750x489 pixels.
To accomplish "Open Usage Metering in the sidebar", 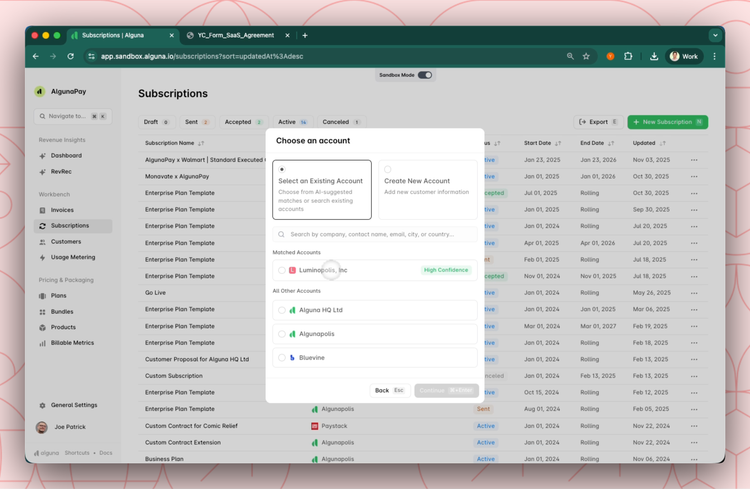I will click(x=73, y=257).
